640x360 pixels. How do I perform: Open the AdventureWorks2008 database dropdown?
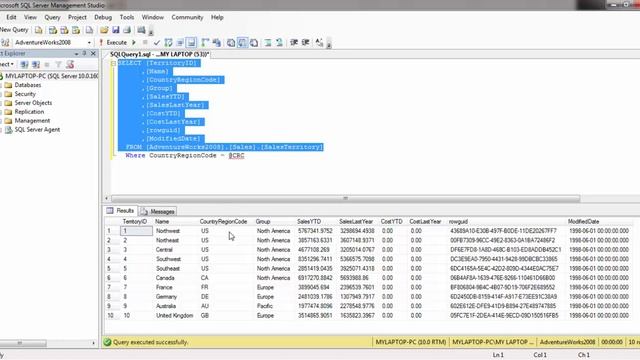coord(89,42)
